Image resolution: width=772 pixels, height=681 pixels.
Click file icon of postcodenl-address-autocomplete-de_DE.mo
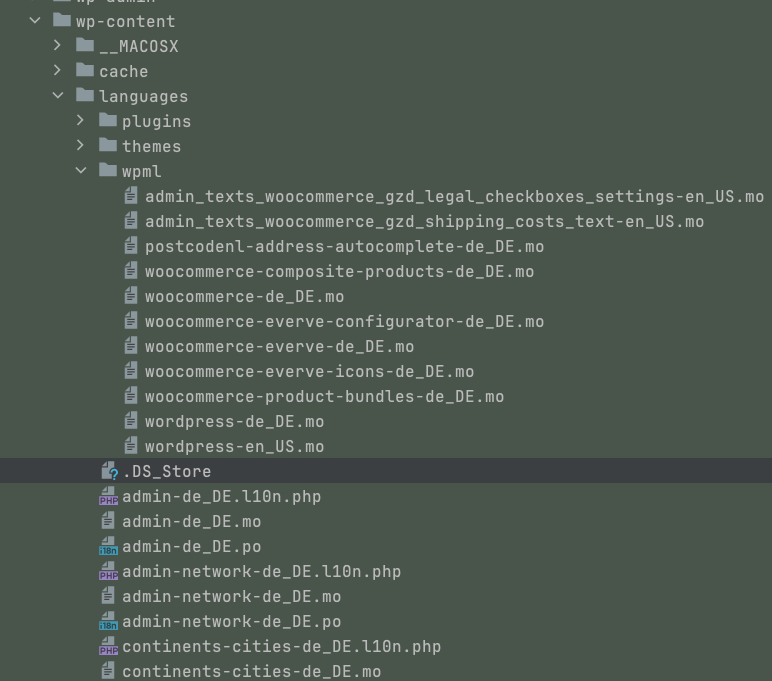tap(131, 246)
